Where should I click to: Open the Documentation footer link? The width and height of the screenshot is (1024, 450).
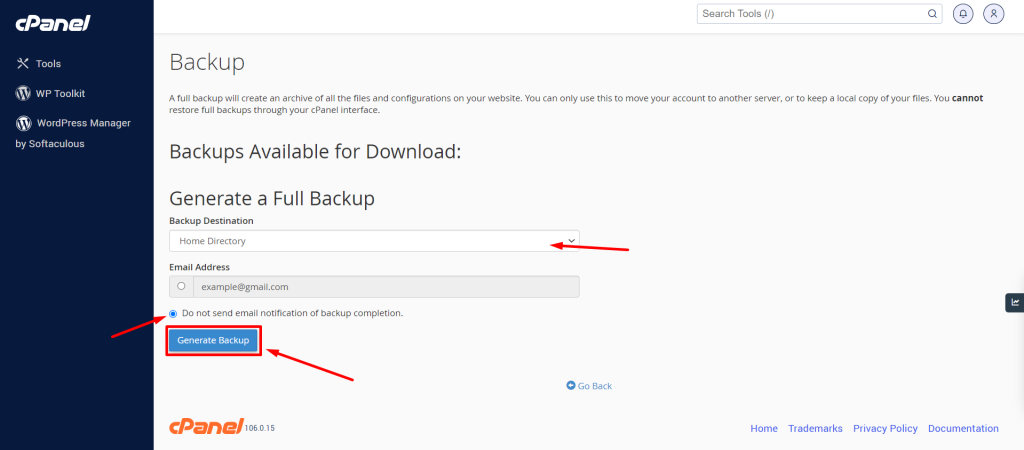point(963,428)
